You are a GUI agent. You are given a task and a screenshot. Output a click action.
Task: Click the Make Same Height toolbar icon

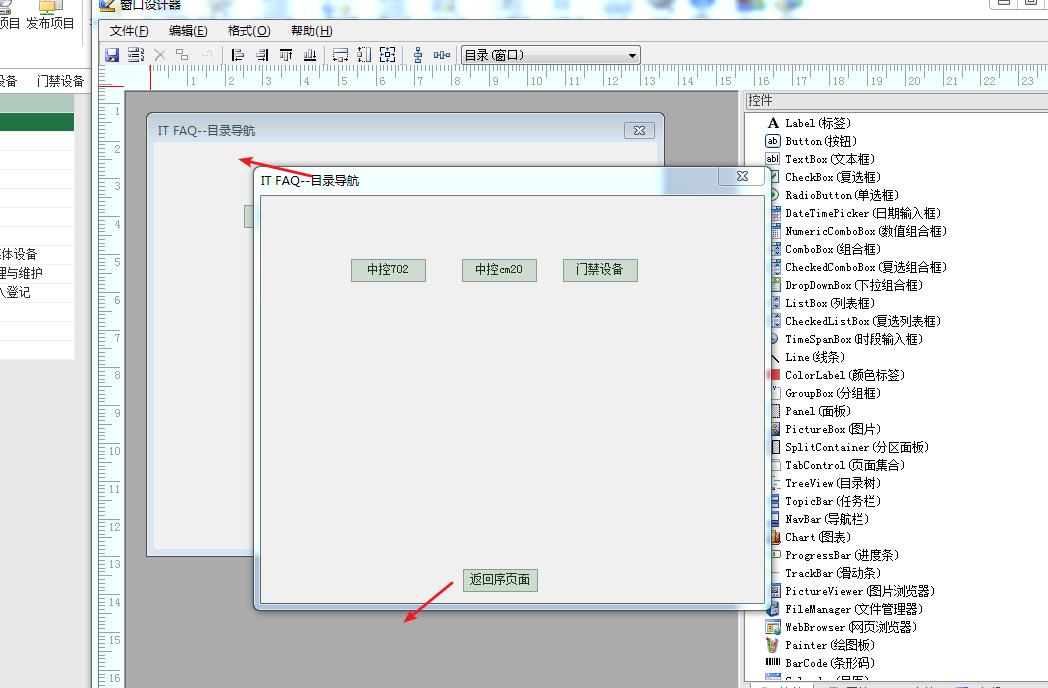click(x=364, y=55)
